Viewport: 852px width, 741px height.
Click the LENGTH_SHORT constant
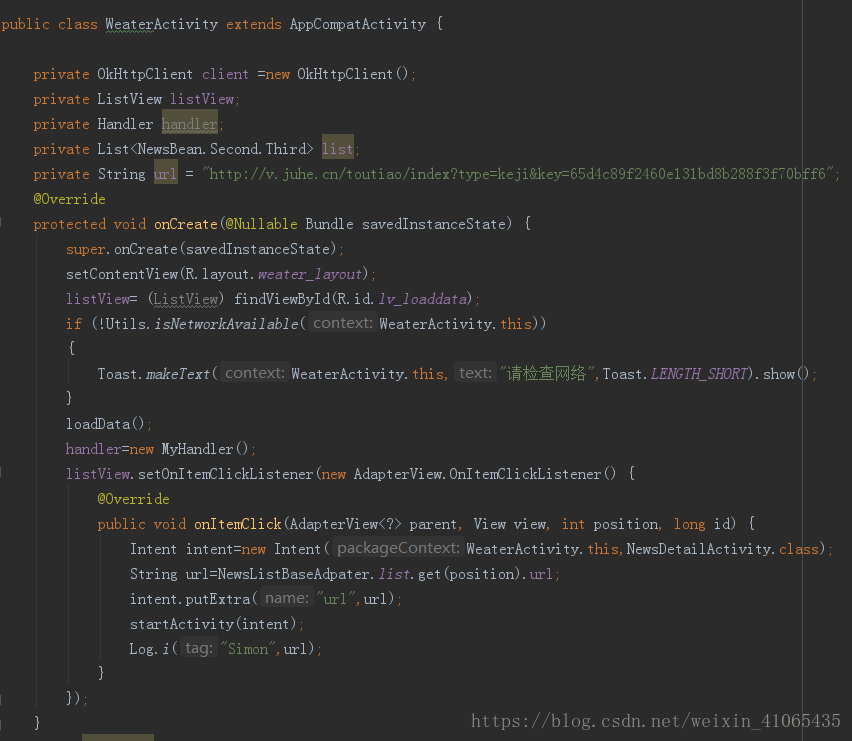coord(699,374)
